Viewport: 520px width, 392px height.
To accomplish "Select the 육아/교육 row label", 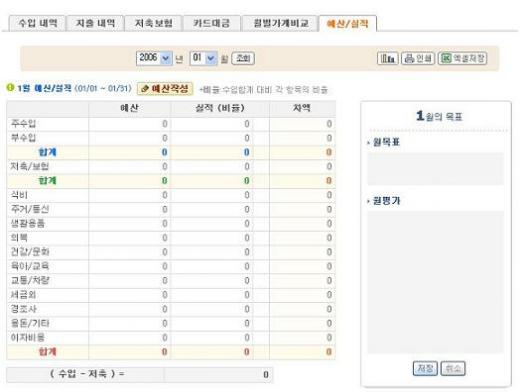I will [30, 266].
